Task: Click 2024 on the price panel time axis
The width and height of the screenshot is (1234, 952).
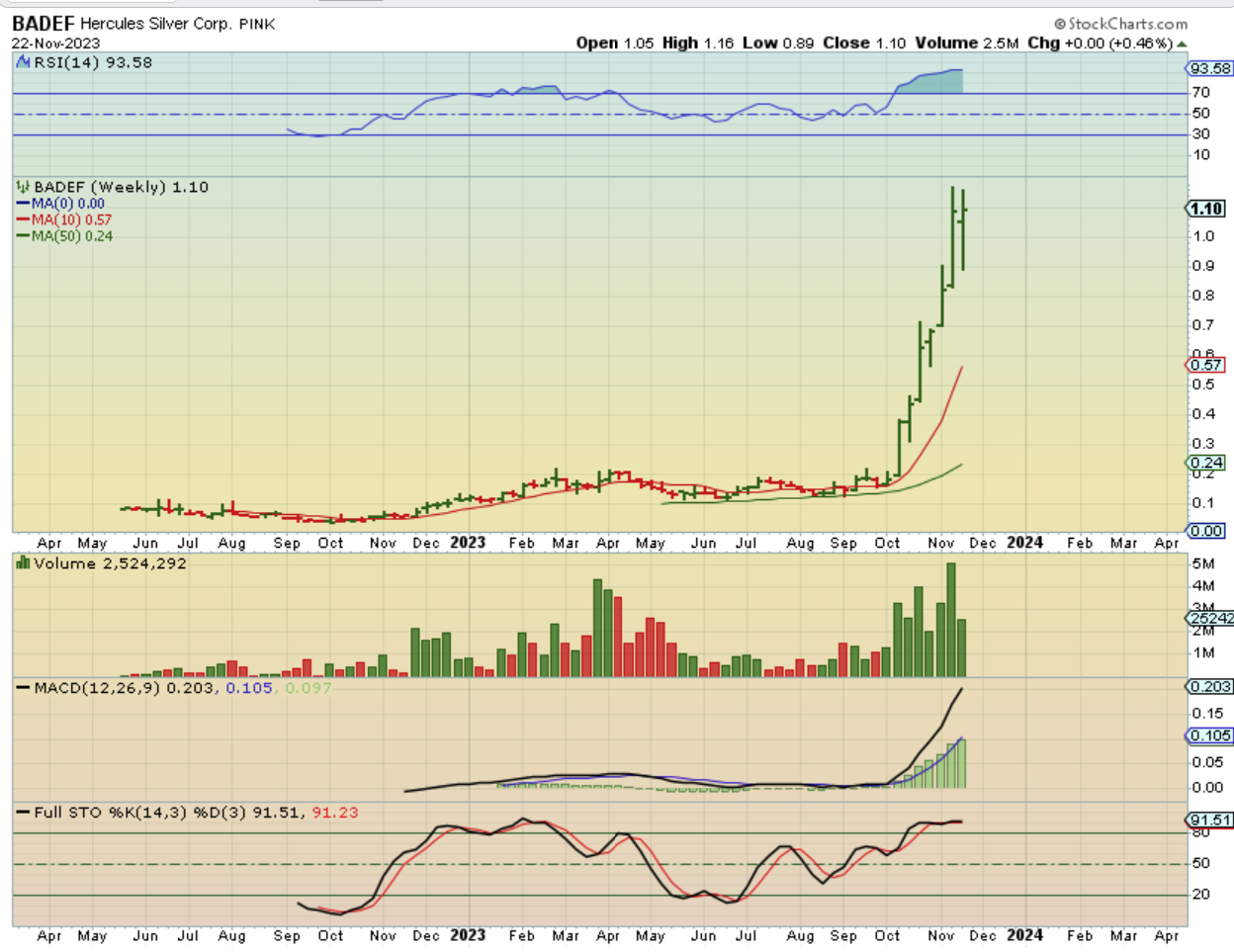Action: pyautogui.click(x=1024, y=543)
